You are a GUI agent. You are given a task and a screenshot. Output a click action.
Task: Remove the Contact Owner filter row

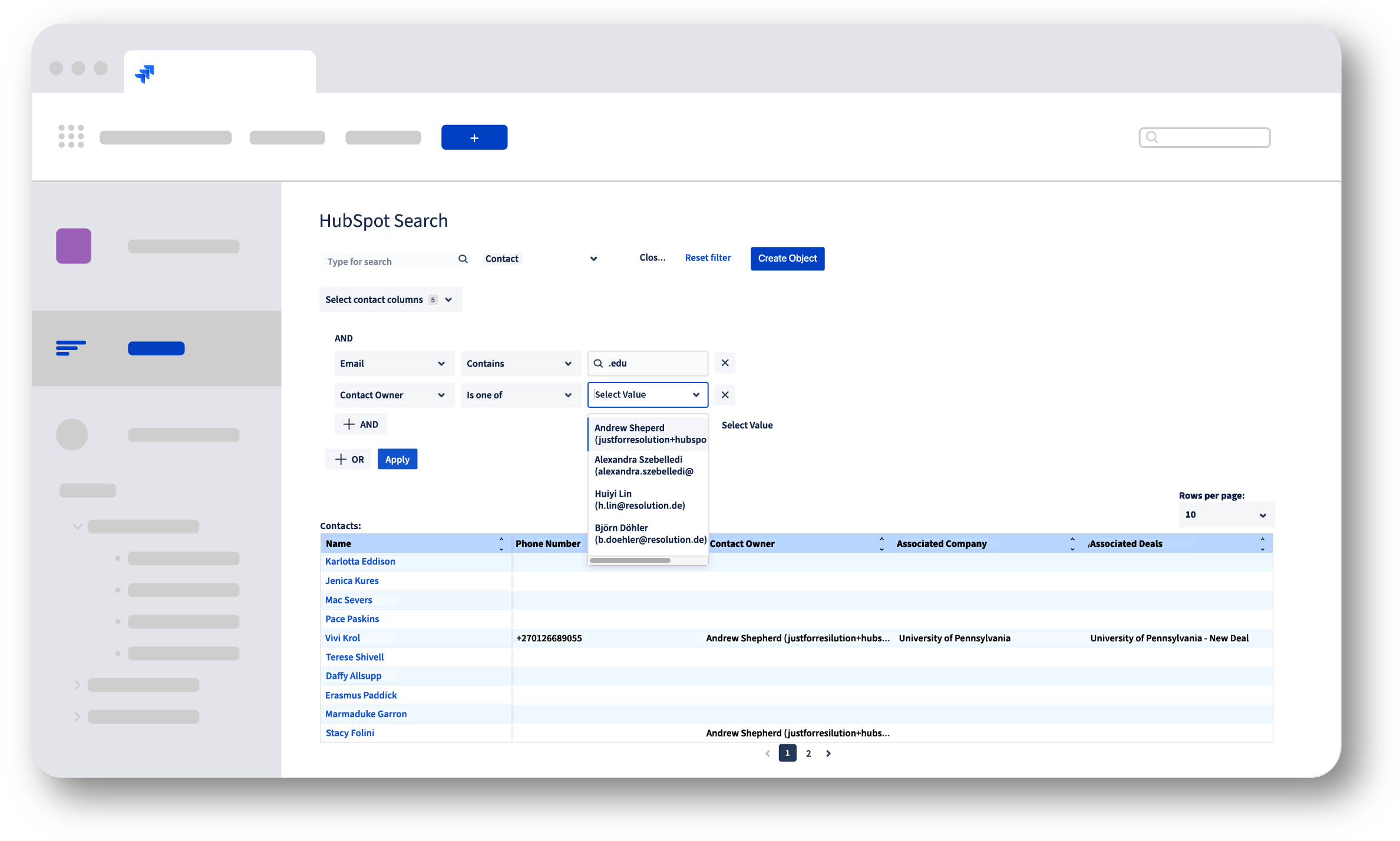click(725, 394)
